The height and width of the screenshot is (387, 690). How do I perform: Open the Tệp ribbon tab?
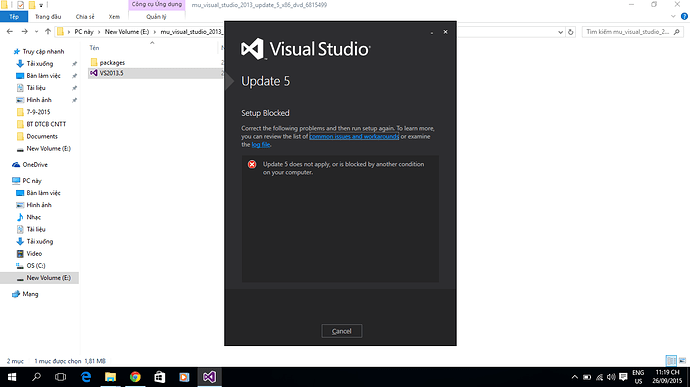[14, 17]
